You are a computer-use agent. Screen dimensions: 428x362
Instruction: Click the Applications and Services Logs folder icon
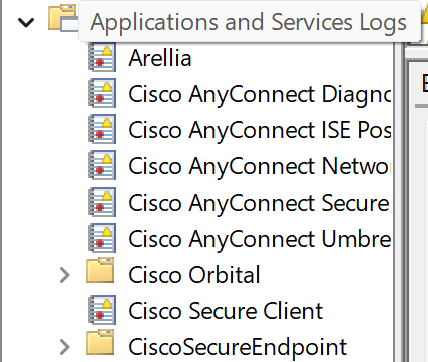63,18
